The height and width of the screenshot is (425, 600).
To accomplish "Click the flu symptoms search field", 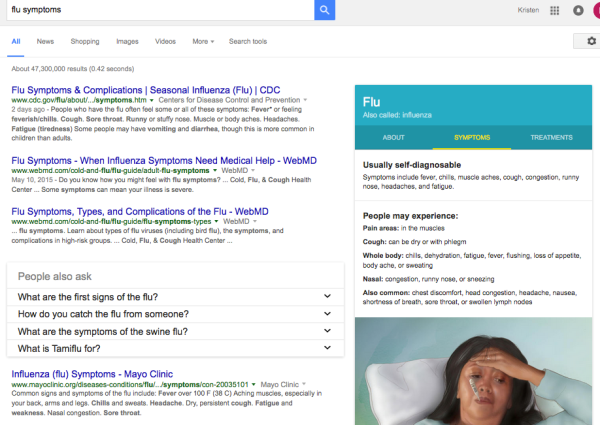I will tap(161, 10).
